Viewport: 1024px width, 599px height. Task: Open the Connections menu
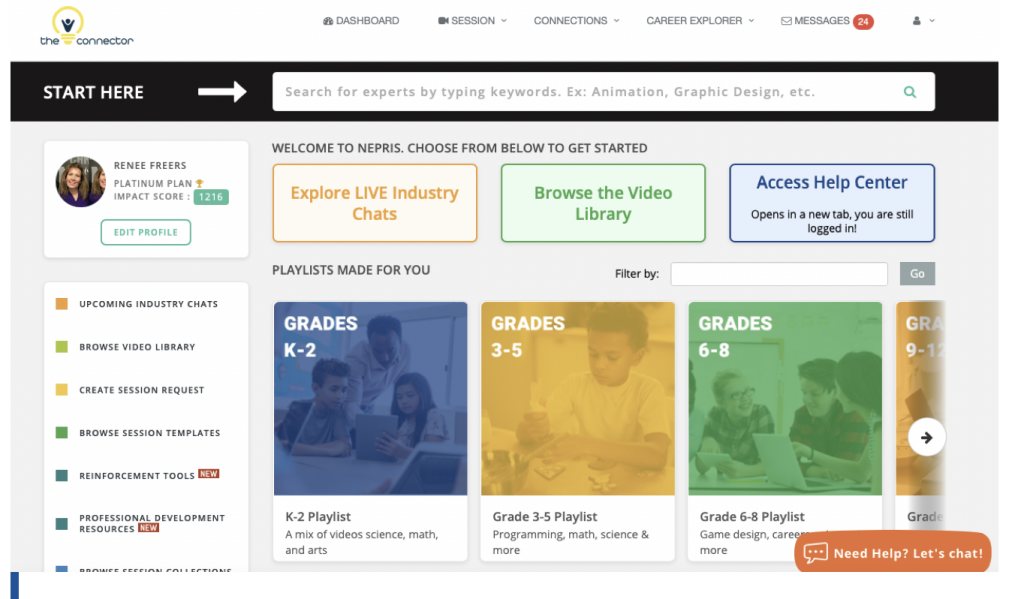[576, 21]
